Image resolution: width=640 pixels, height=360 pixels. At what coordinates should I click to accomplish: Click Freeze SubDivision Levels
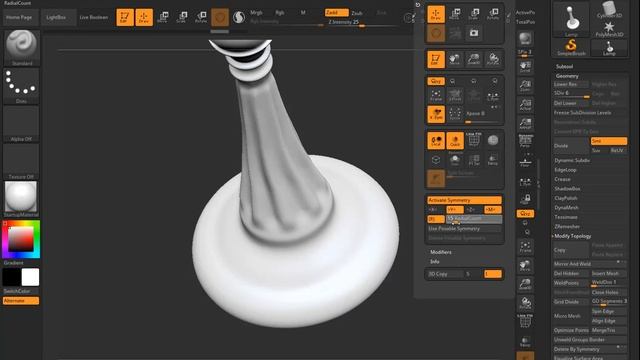click(x=590, y=113)
